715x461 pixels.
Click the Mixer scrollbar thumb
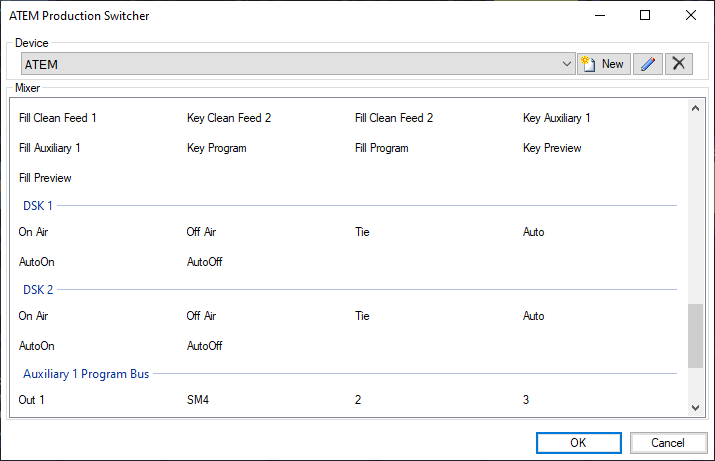695,336
